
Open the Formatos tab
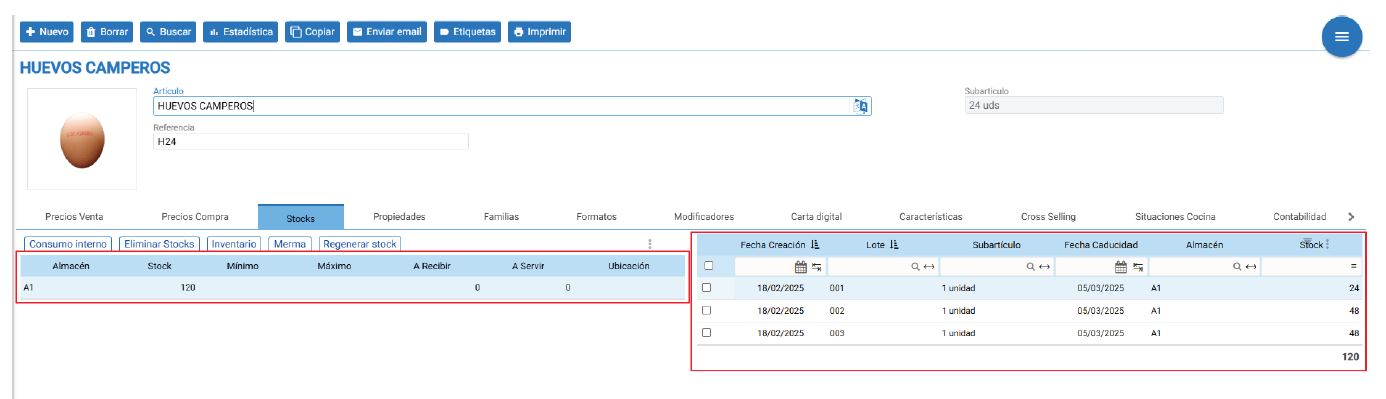[x=596, y=217]
